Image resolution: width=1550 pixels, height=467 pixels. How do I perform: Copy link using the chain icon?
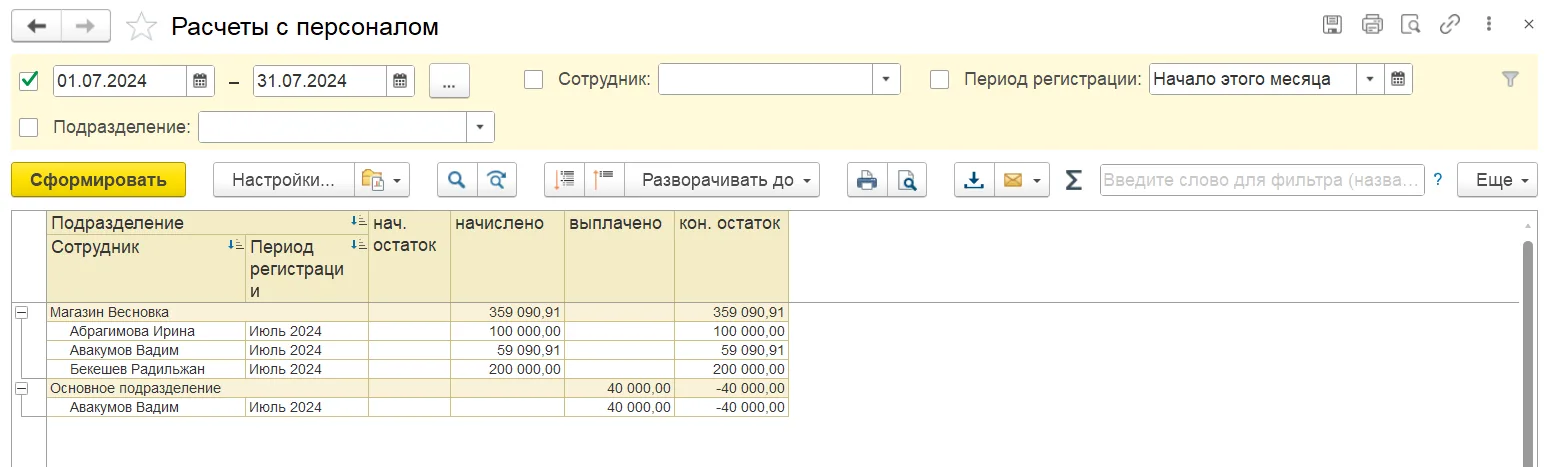click(1450, 25)
